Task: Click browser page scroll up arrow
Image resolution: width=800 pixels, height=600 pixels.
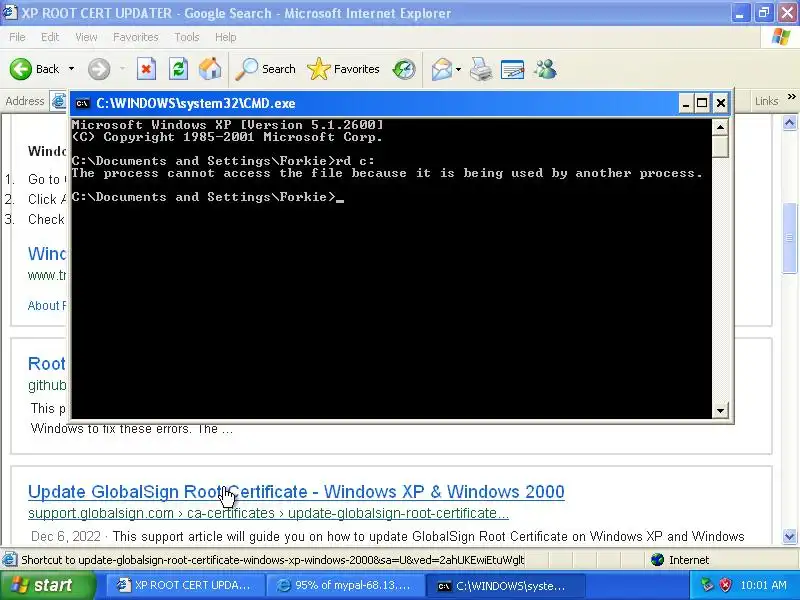Action: pos(789,122)
